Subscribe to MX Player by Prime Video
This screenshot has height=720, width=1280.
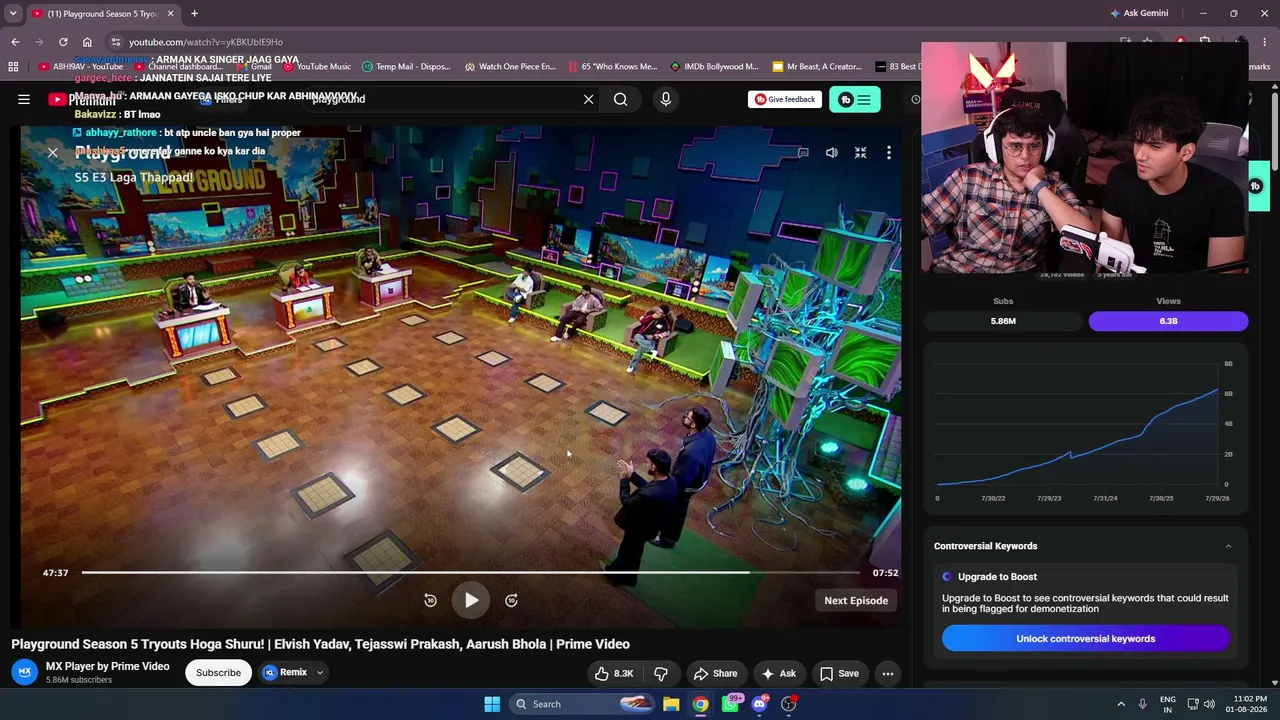[x=218, y=672]
